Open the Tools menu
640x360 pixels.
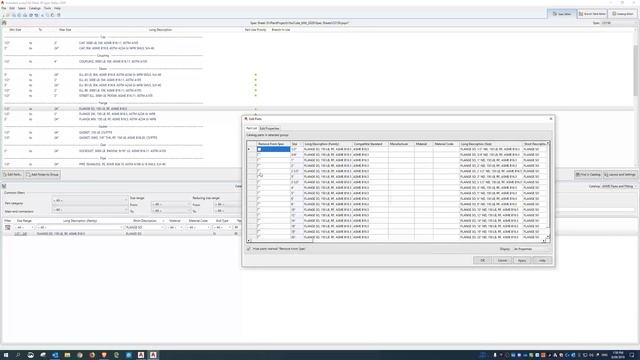click(47, 8)
